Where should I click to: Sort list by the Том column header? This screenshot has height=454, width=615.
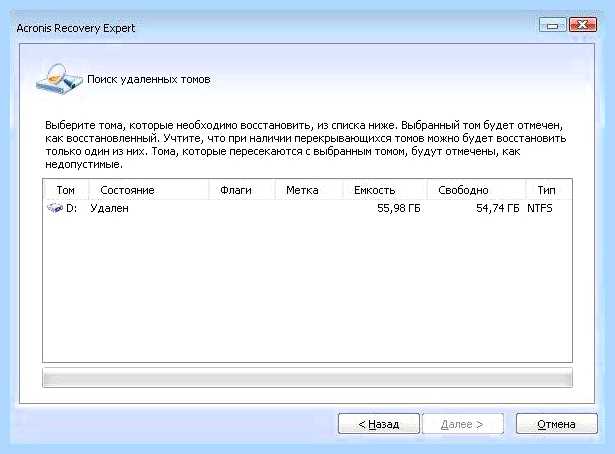[x=66, y=190]
